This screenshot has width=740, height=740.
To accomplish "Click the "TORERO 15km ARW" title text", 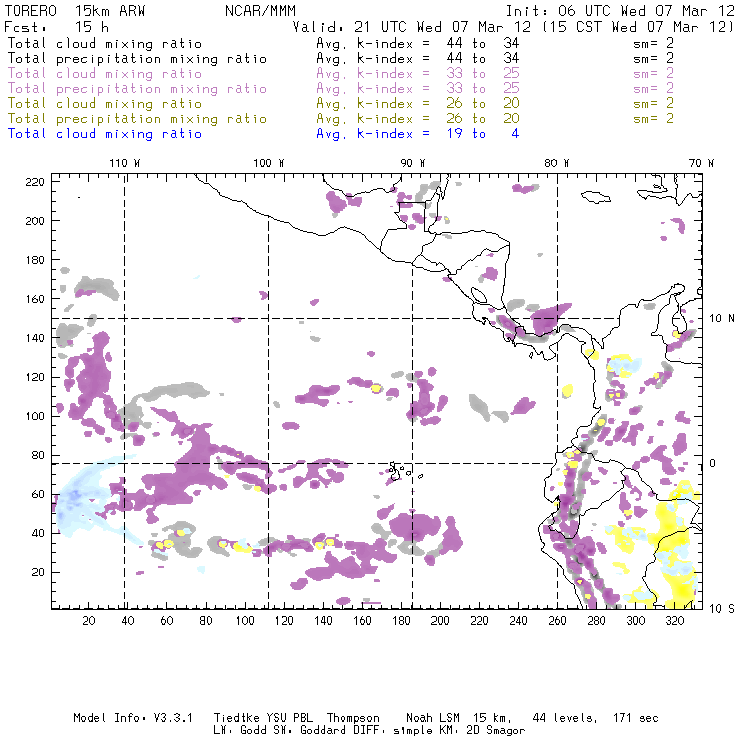I will pos(75,11).
